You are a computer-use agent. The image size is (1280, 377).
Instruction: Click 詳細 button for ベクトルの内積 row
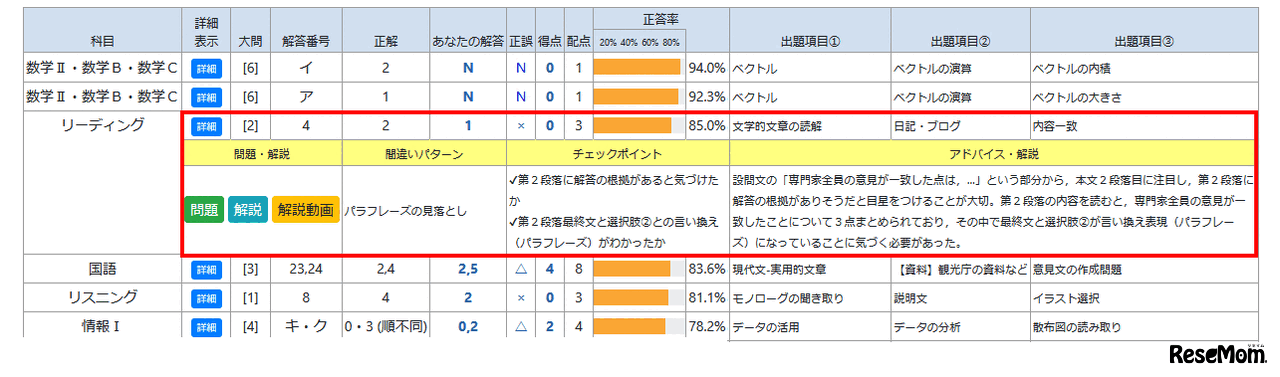205,69
